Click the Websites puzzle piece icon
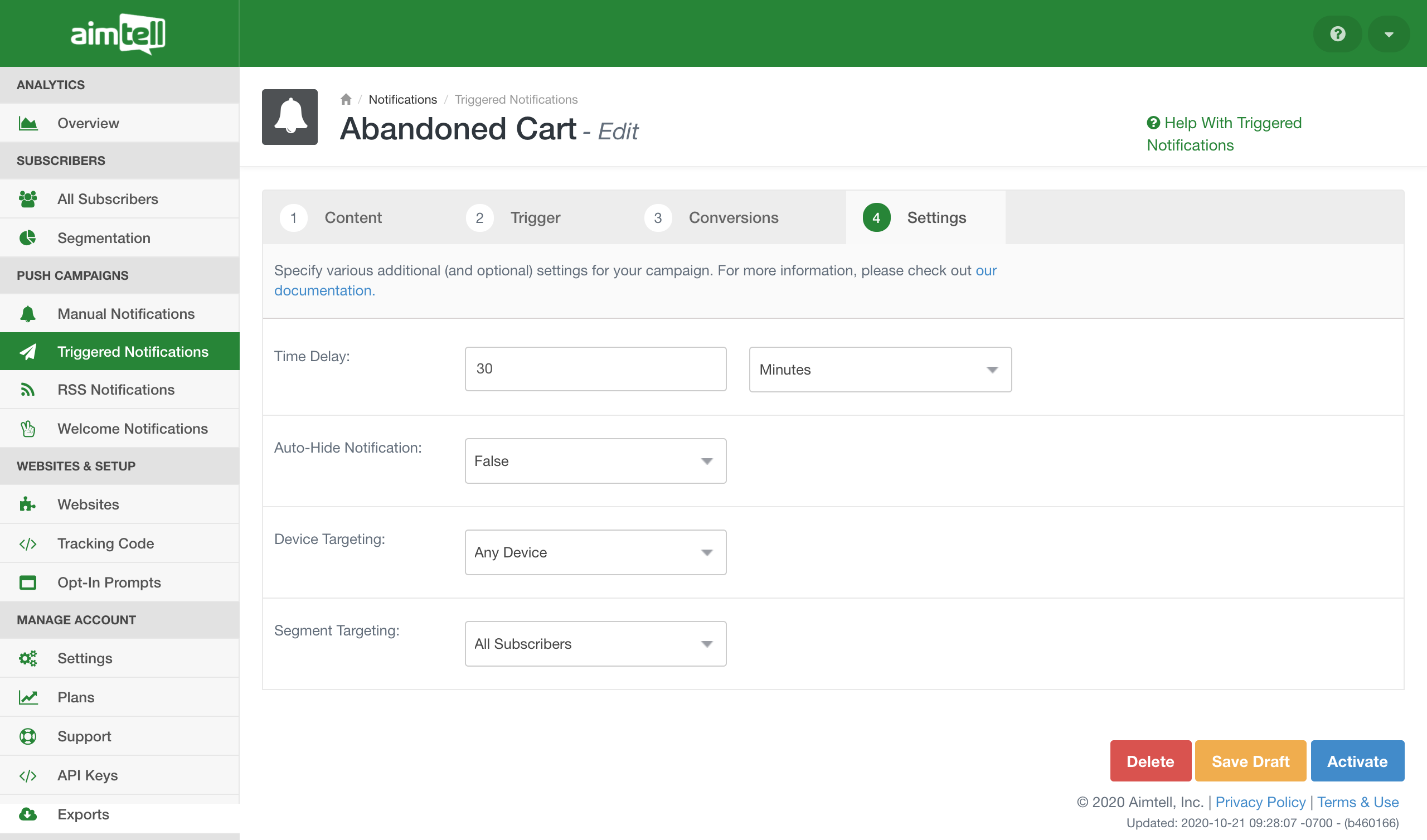 (x=27, y=504)
